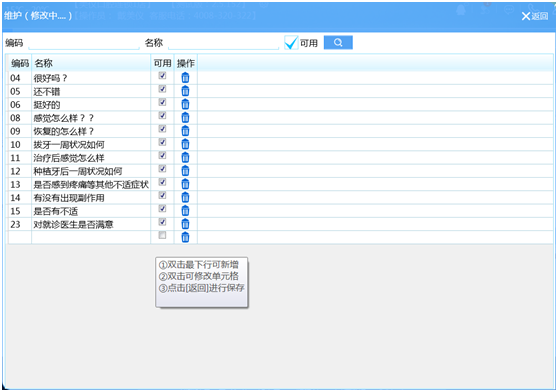Remove row 12 种植牙后一周状况如何 via trash icon
558x392 pixels.
(185, 171)
